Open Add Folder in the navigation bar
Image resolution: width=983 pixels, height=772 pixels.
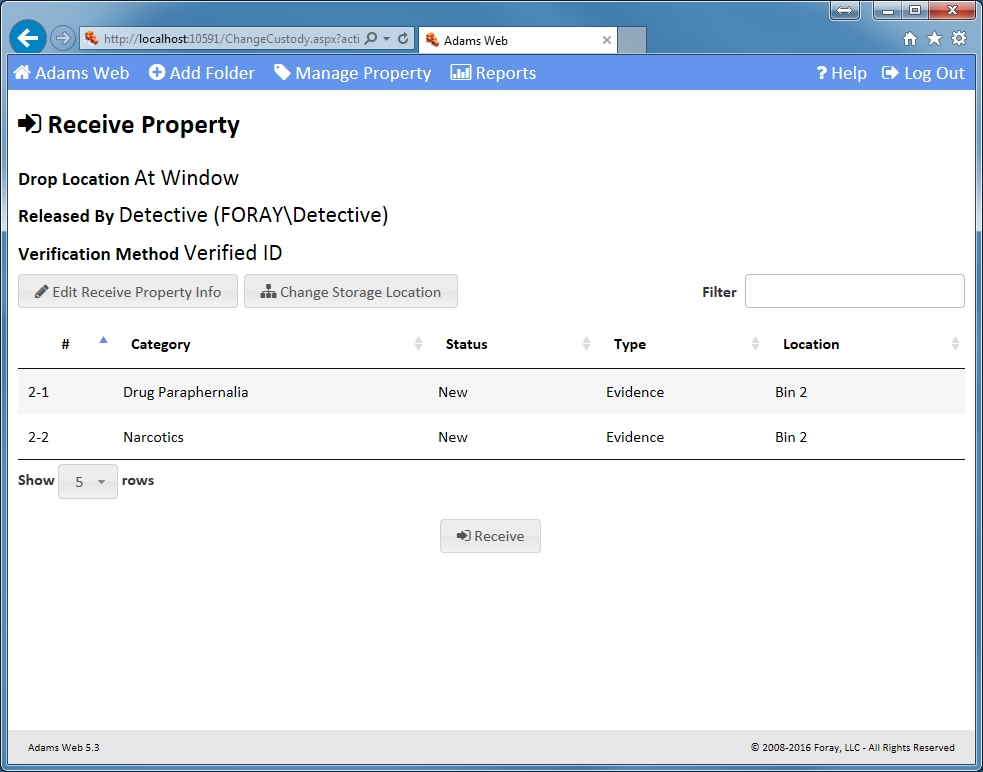[202, 73]
